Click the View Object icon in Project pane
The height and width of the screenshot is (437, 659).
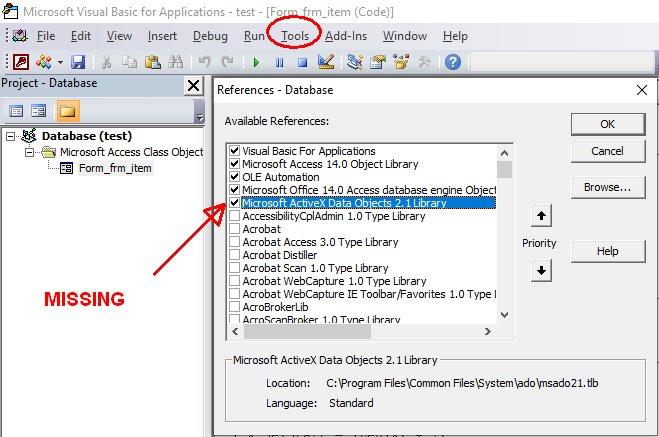point(39,111)
